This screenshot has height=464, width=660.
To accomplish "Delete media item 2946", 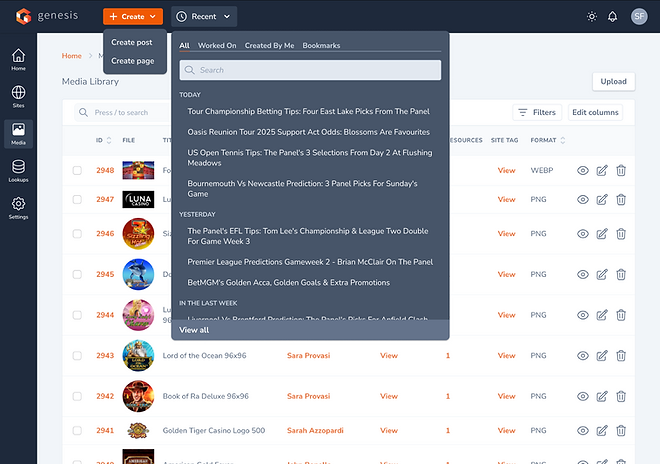I will [x=621, y=234].
